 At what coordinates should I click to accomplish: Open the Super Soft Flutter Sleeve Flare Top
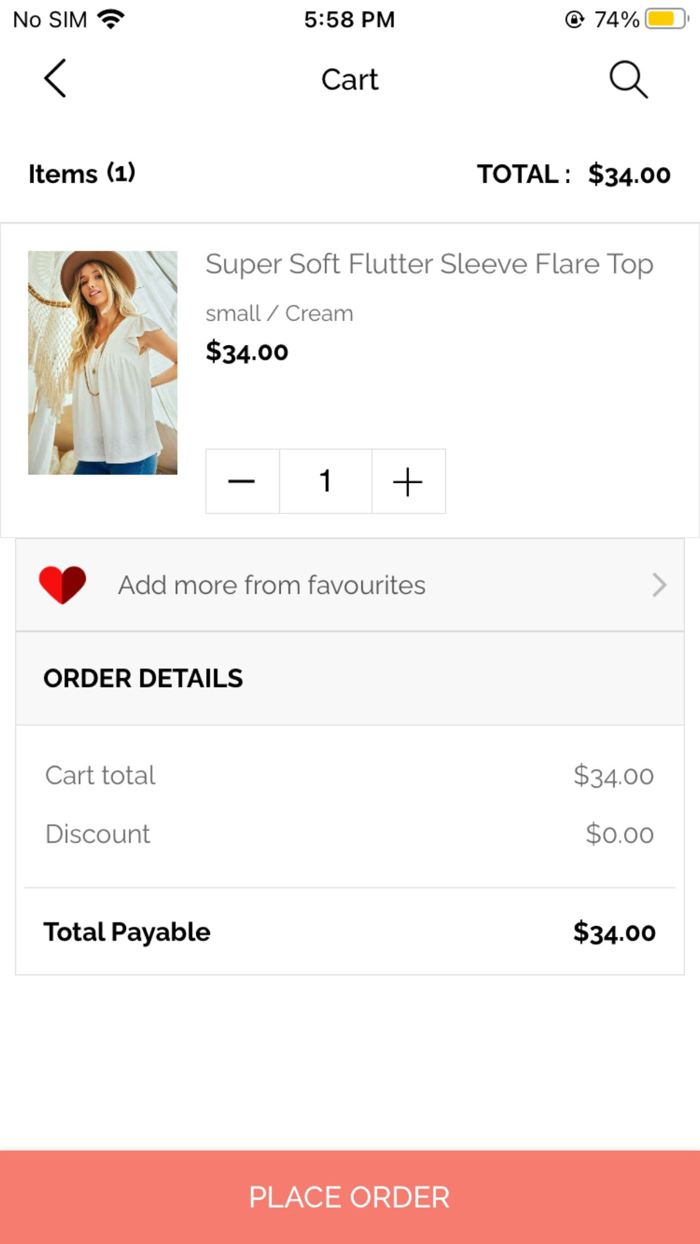coord(430,264)
